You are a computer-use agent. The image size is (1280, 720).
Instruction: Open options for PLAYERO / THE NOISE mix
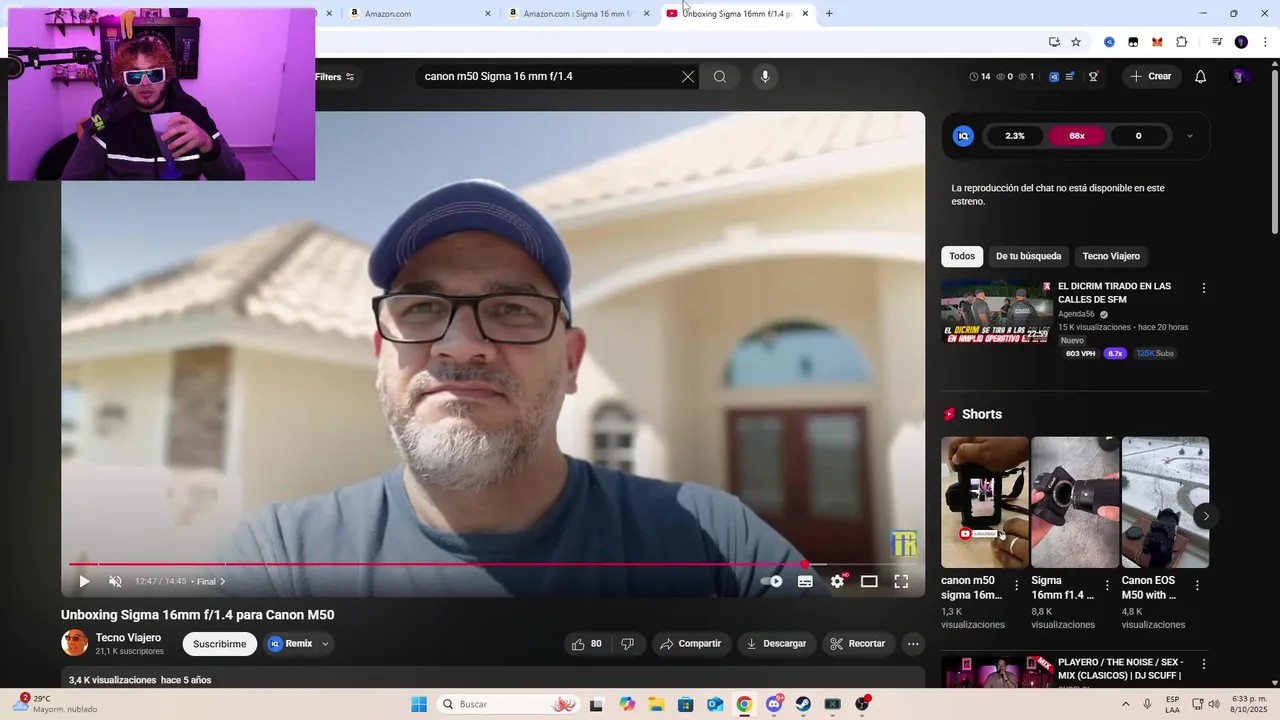click(1203, 664)
